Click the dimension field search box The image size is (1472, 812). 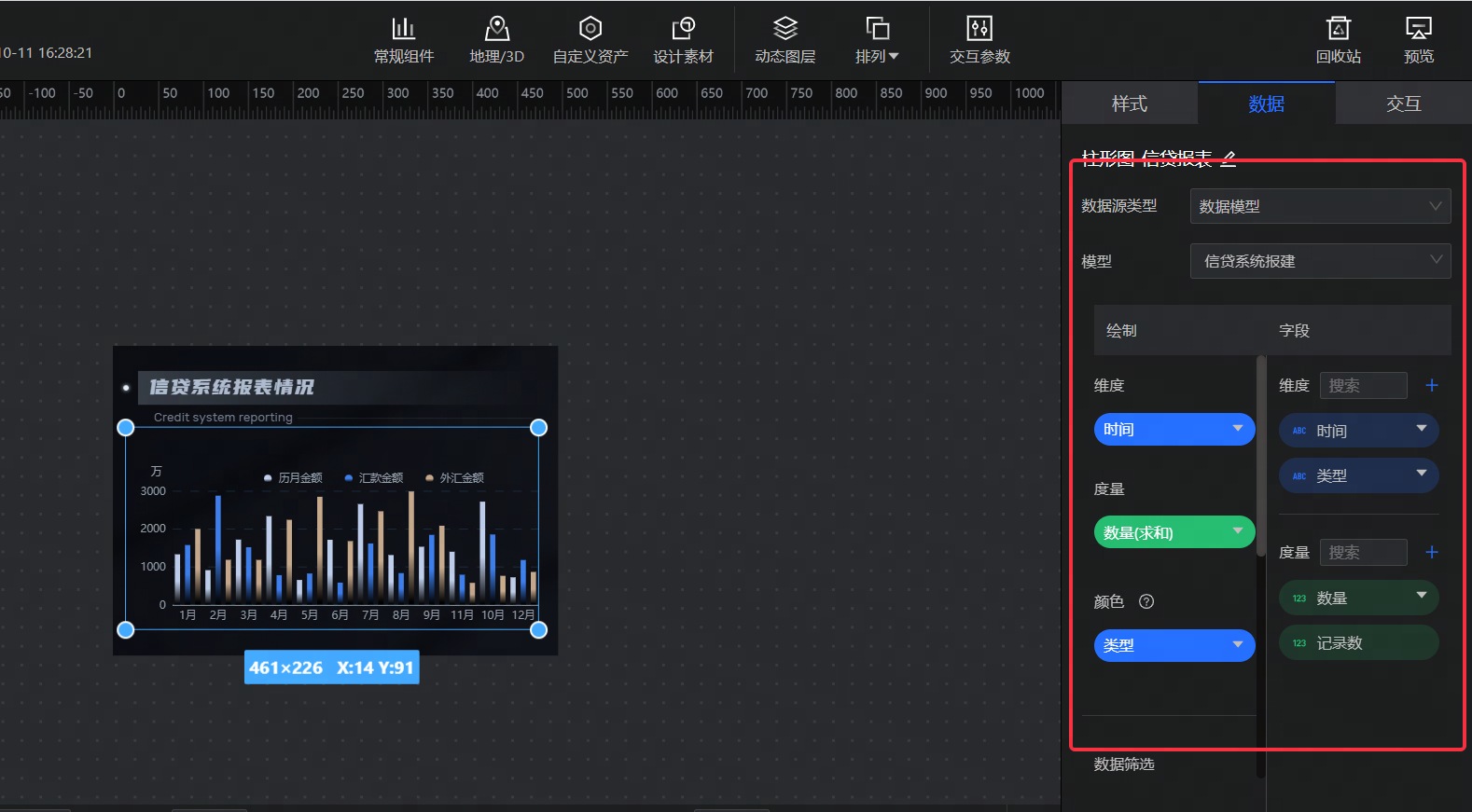[1363, 386]
